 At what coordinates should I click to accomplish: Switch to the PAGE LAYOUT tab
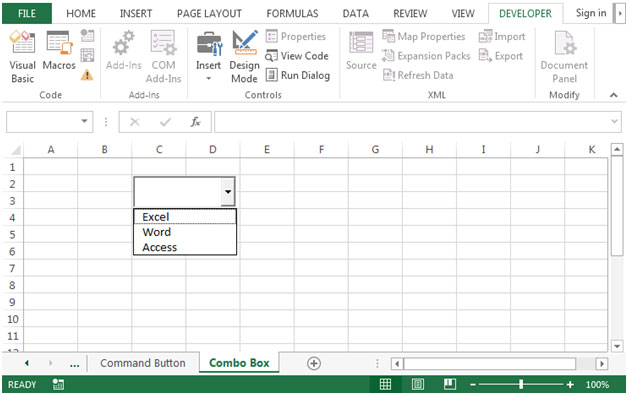209,14
